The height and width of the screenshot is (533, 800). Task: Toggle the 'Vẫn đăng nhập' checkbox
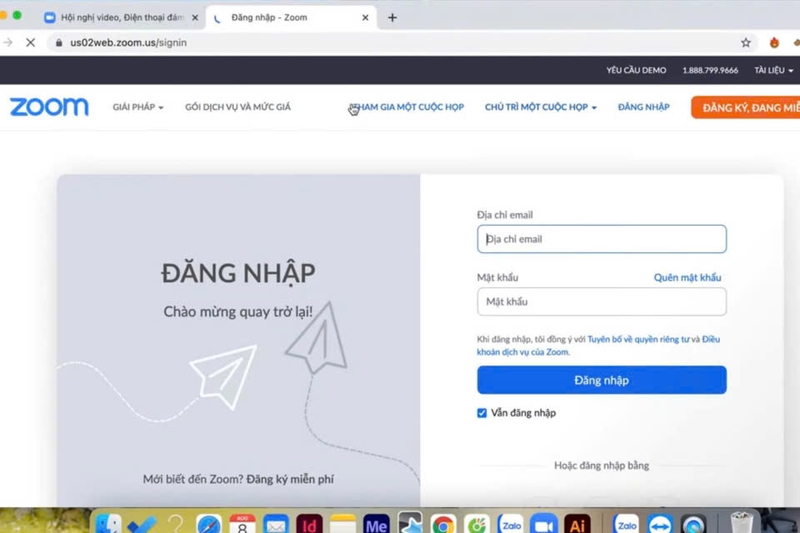click(482, 413)
